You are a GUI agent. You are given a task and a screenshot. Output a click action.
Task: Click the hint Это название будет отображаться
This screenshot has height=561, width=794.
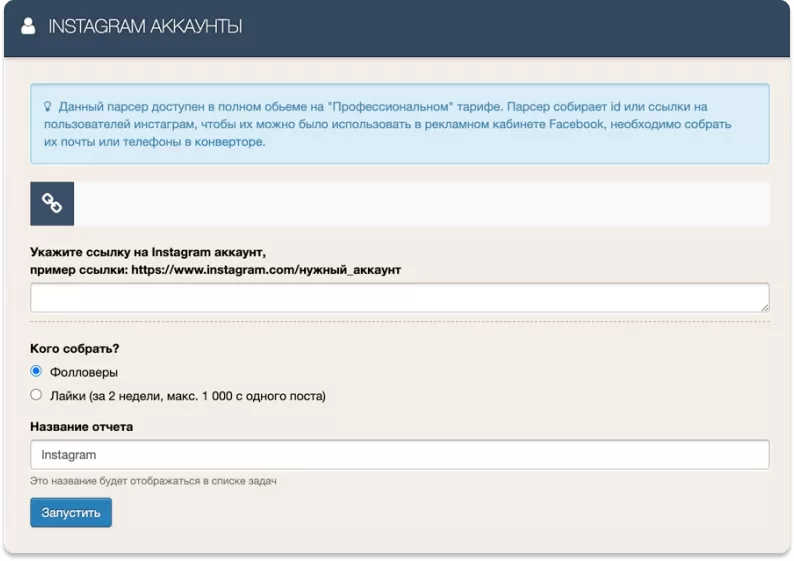click(x=153, y=481)
